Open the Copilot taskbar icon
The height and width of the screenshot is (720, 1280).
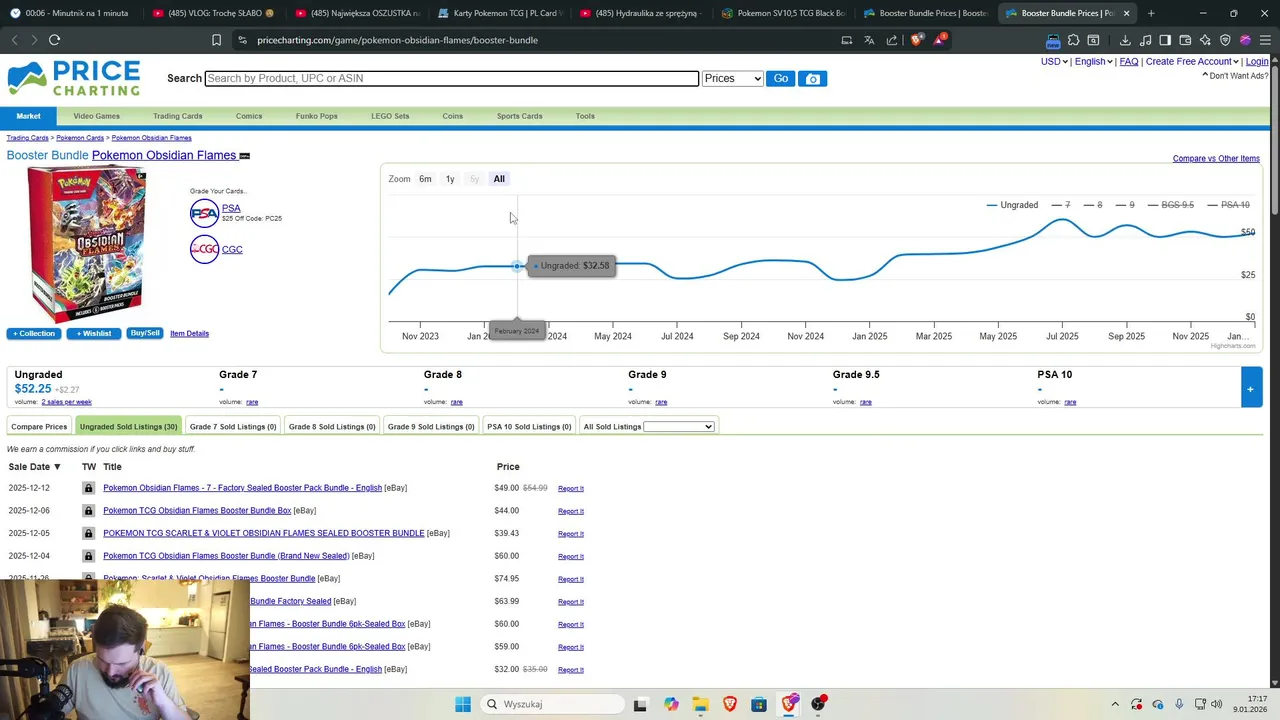pyautogui.click(x=671, y=704)
